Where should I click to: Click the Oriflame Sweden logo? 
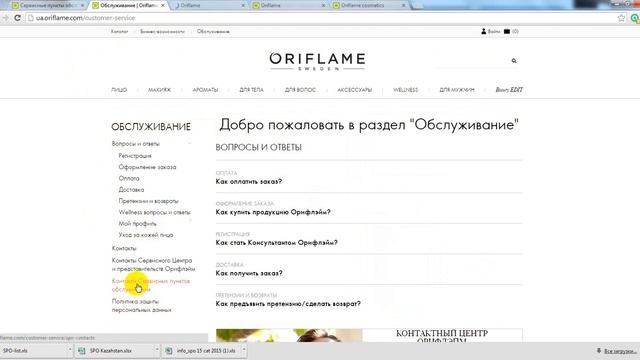point(317,61)
